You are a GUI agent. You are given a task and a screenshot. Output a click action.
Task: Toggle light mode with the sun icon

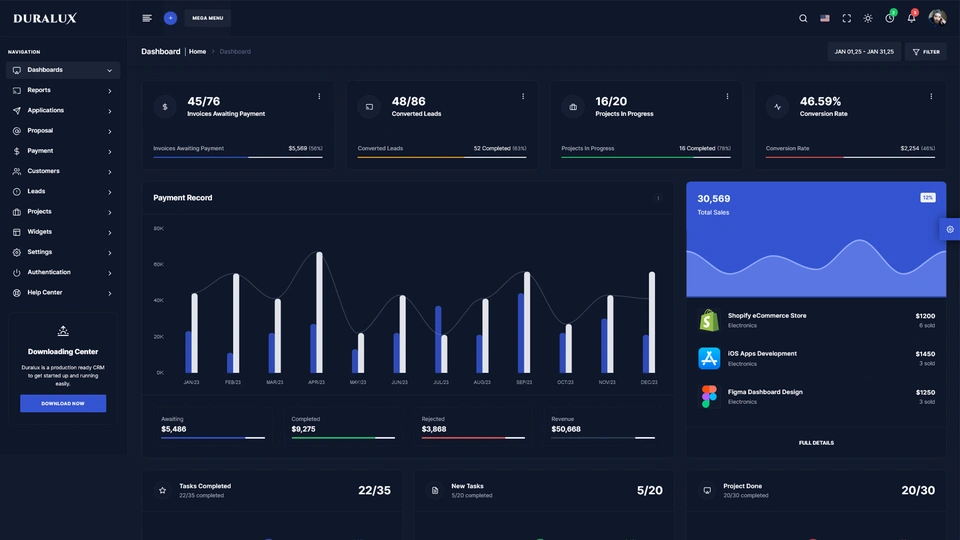pos(867,18)
